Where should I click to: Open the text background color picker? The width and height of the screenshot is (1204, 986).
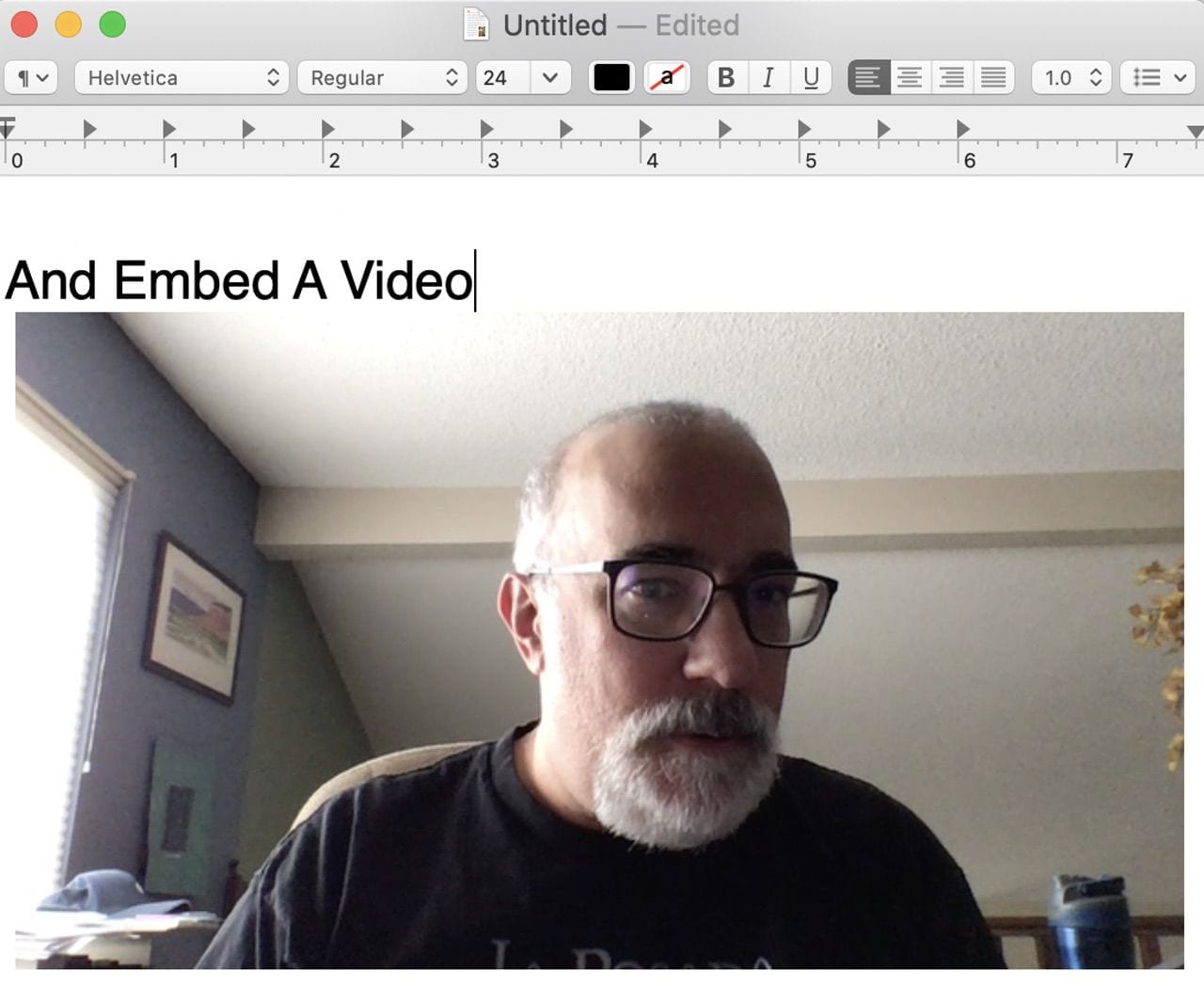click(x=667, y=78)
